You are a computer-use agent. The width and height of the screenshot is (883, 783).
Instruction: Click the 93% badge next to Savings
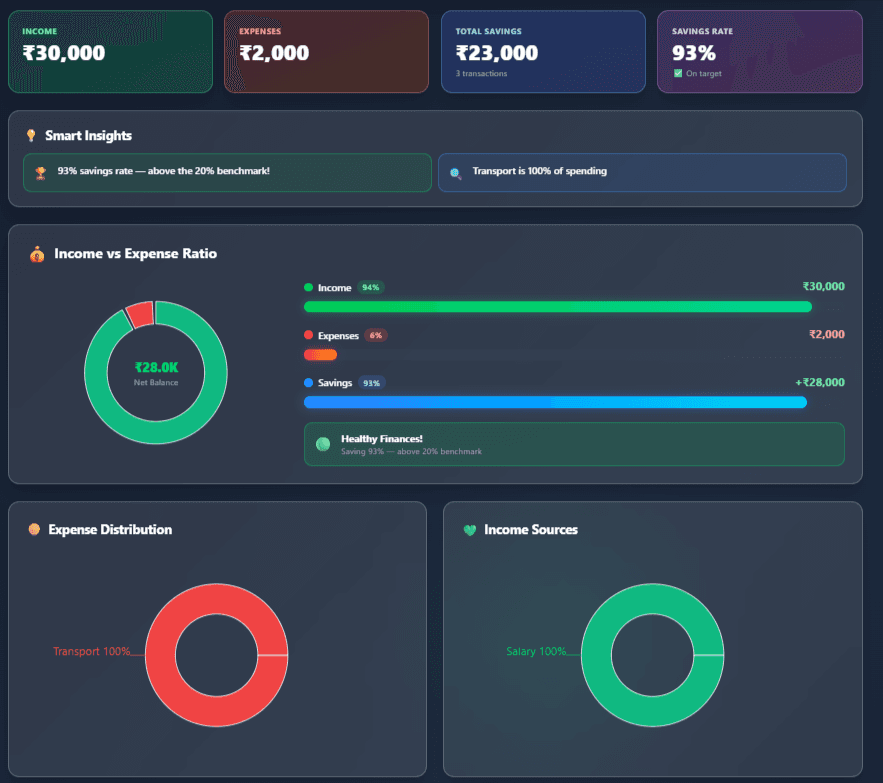coord(371,383)
